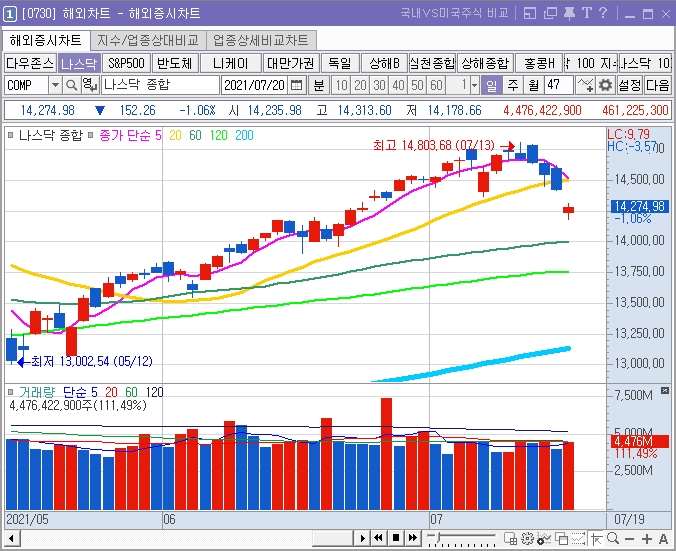
Task: Open chart settings gear icon
Action: coord(605,85)
